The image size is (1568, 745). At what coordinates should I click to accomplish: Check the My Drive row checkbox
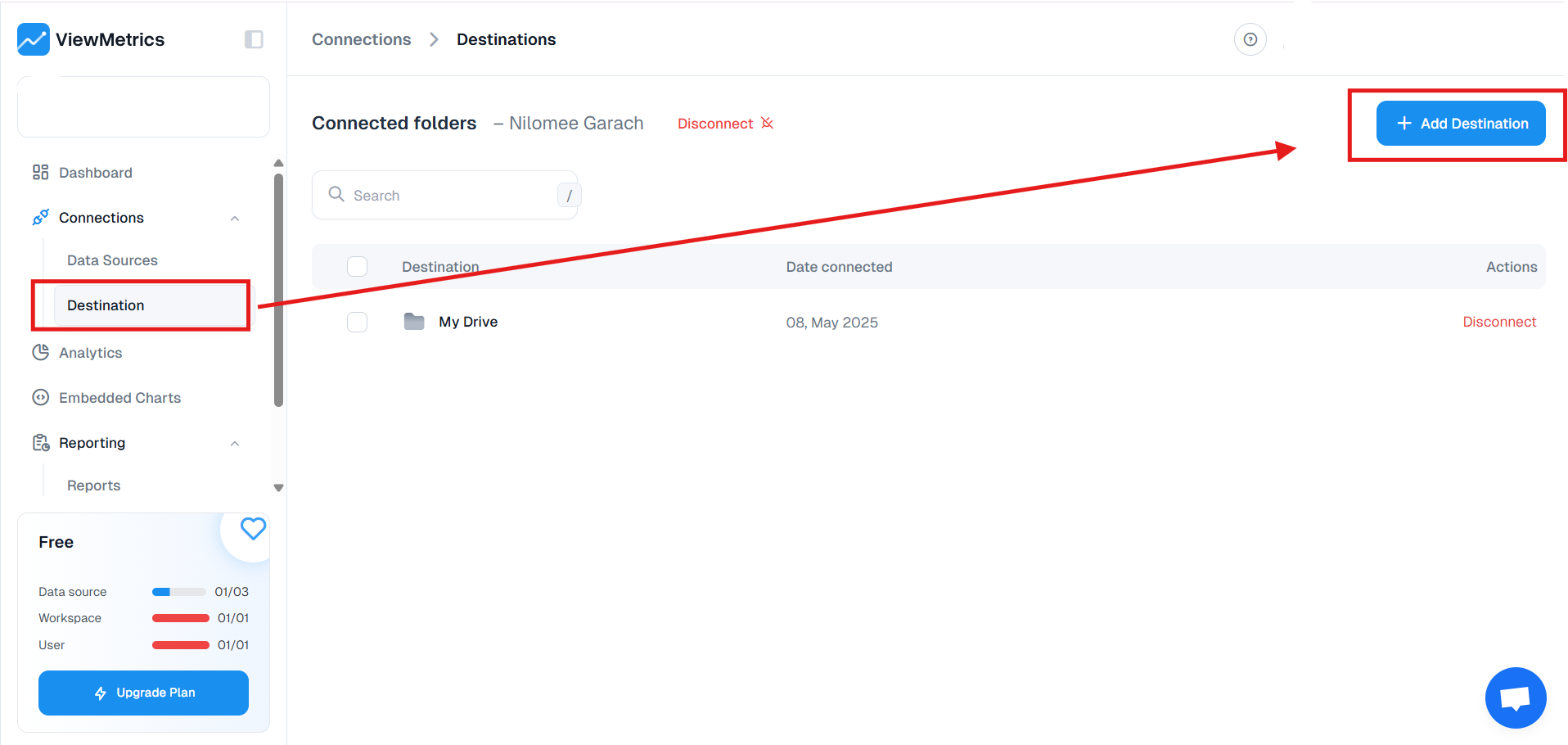point(357,322)
